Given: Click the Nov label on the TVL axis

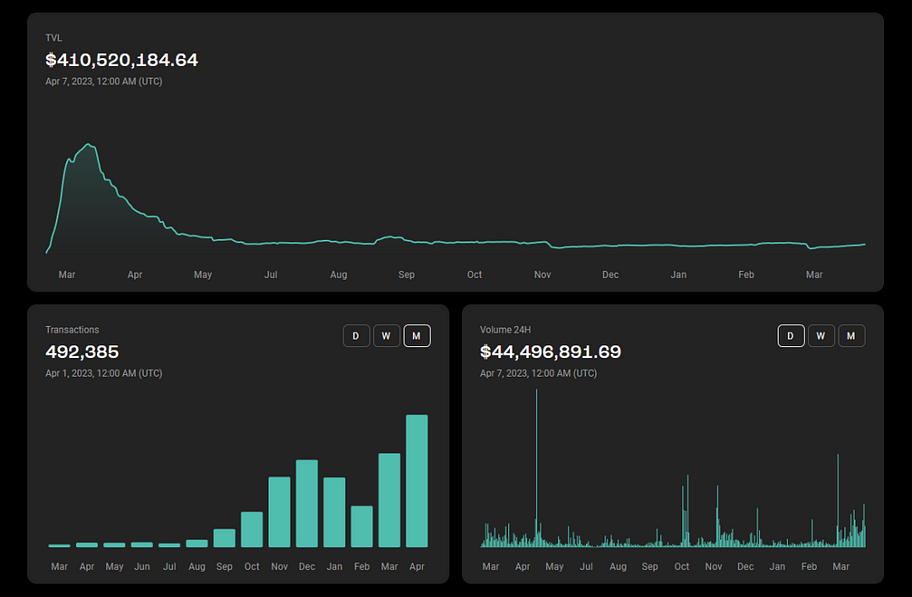Looking at the screenshot, I should pyautogui.click(x=543, y=275).
